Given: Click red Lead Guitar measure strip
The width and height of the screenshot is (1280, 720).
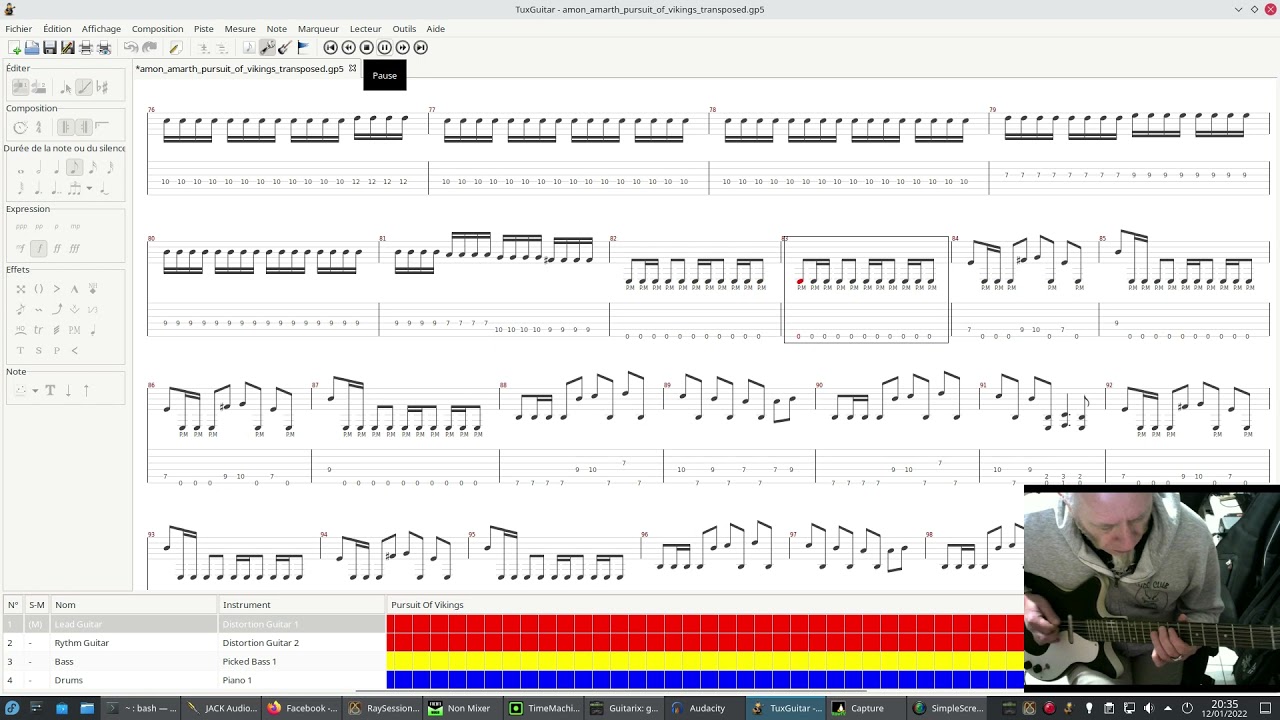Looking at the screenshot, I should [x=705, y=624].
